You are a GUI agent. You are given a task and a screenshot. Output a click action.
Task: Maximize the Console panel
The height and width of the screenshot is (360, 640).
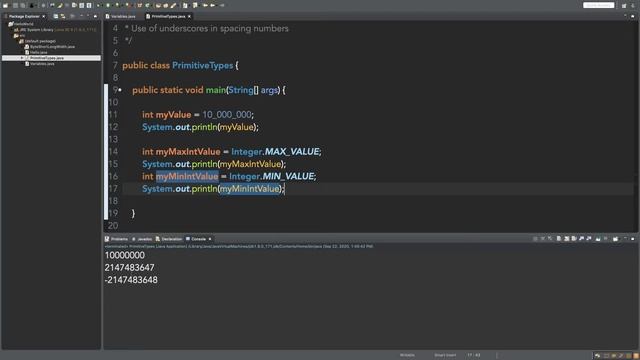pos(633,238)
